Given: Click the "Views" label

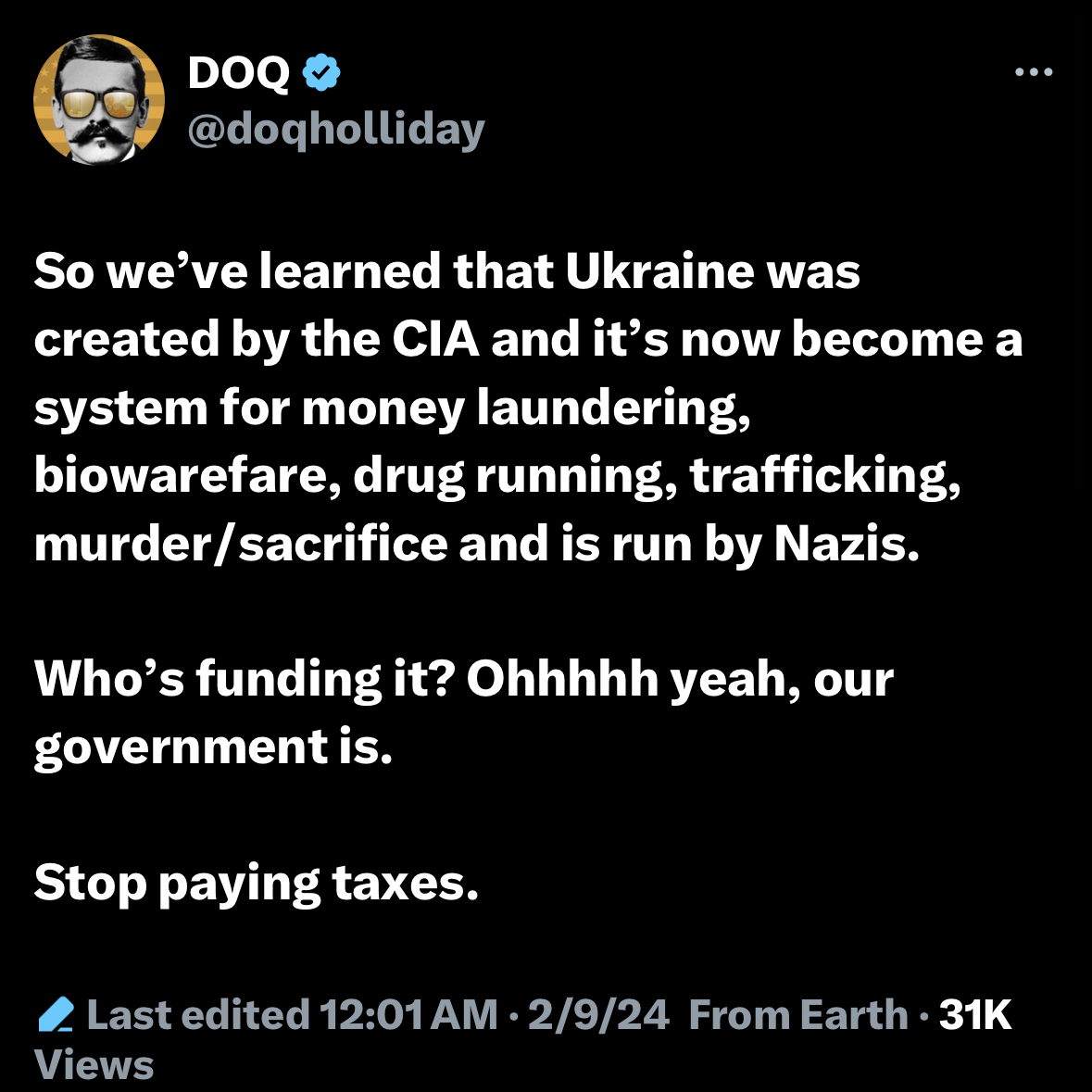Looking at the screenshot, I should pyautogui.click(x=94, y=1065).
